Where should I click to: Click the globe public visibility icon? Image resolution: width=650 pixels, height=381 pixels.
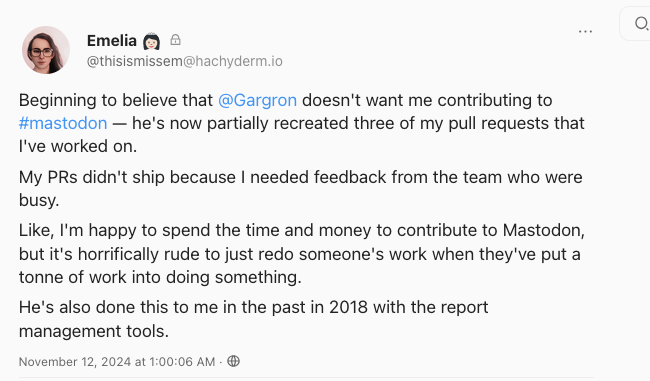tap(233, 361)
